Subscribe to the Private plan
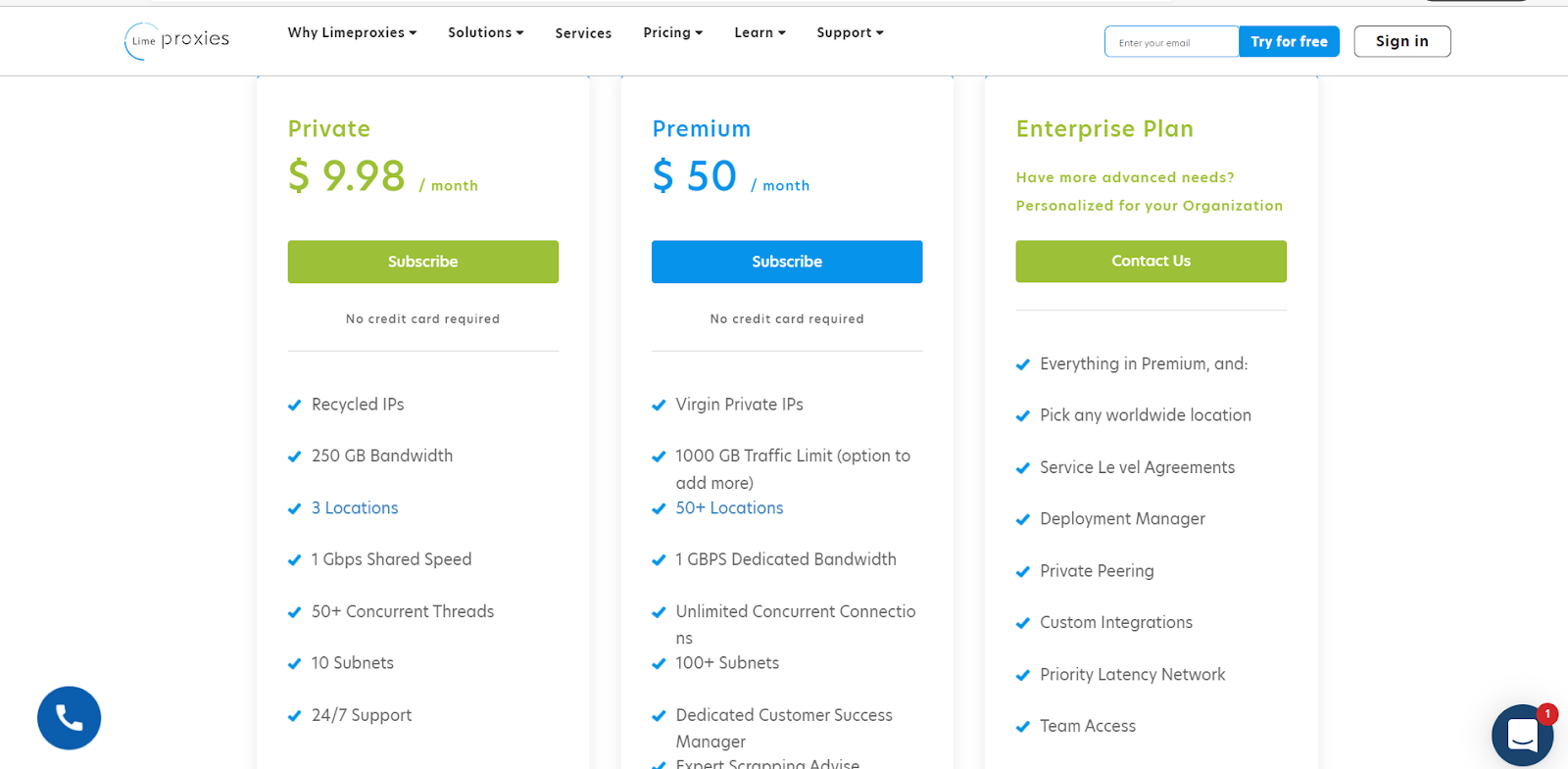This screenshot has width=1568, height=769. (x=422, y=262)
